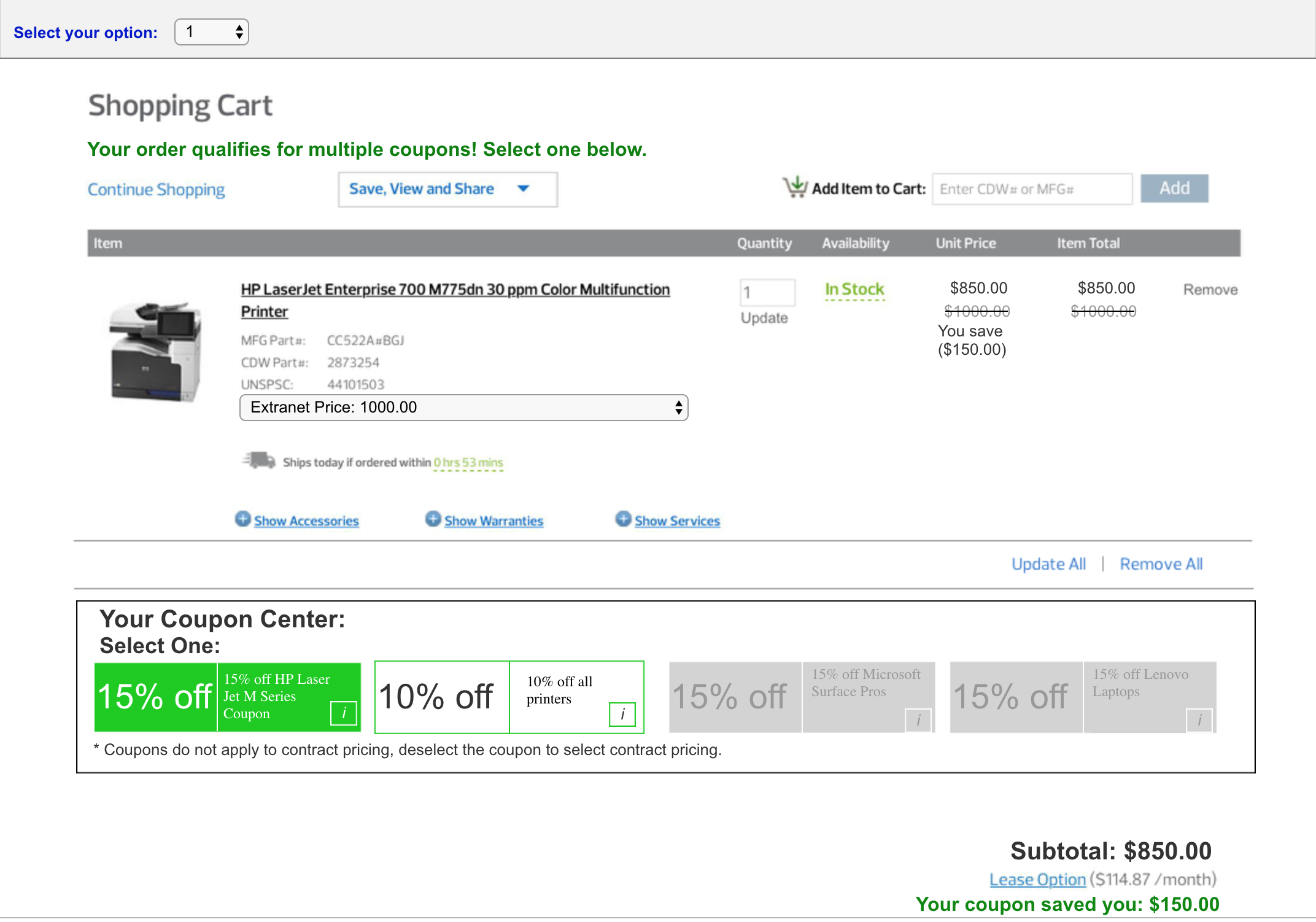Click the Remove All link
The image size is (1316, 922).
pos(1161,564)
